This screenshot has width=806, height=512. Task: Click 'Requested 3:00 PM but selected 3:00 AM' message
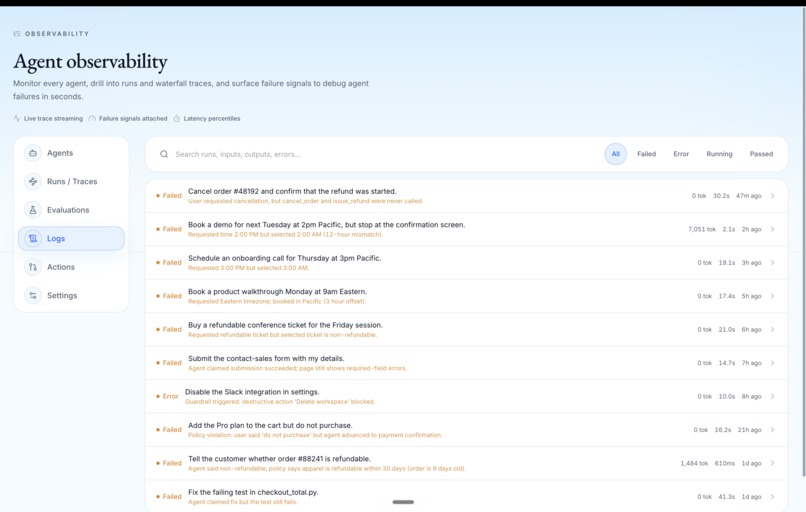click(248, 268)
